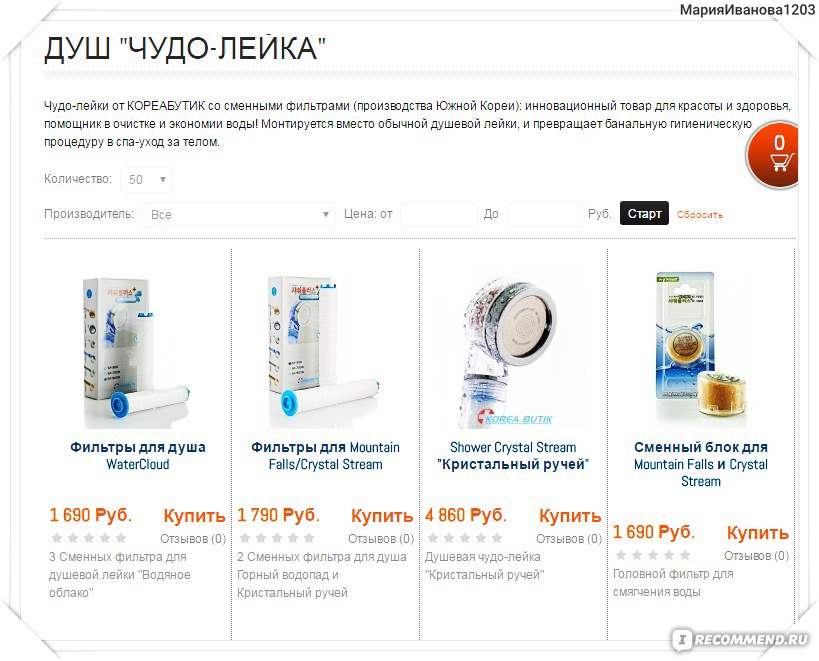Image resolution: width=819 pixels, height=661 pixels.
Task: Click the До maximum price field
Action: tap(545, 215)
